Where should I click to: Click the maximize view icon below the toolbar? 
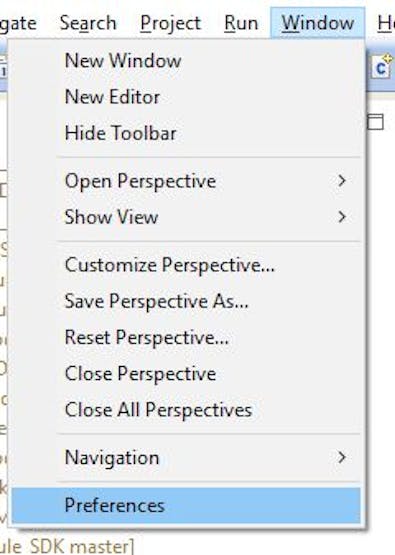point(376,122)
